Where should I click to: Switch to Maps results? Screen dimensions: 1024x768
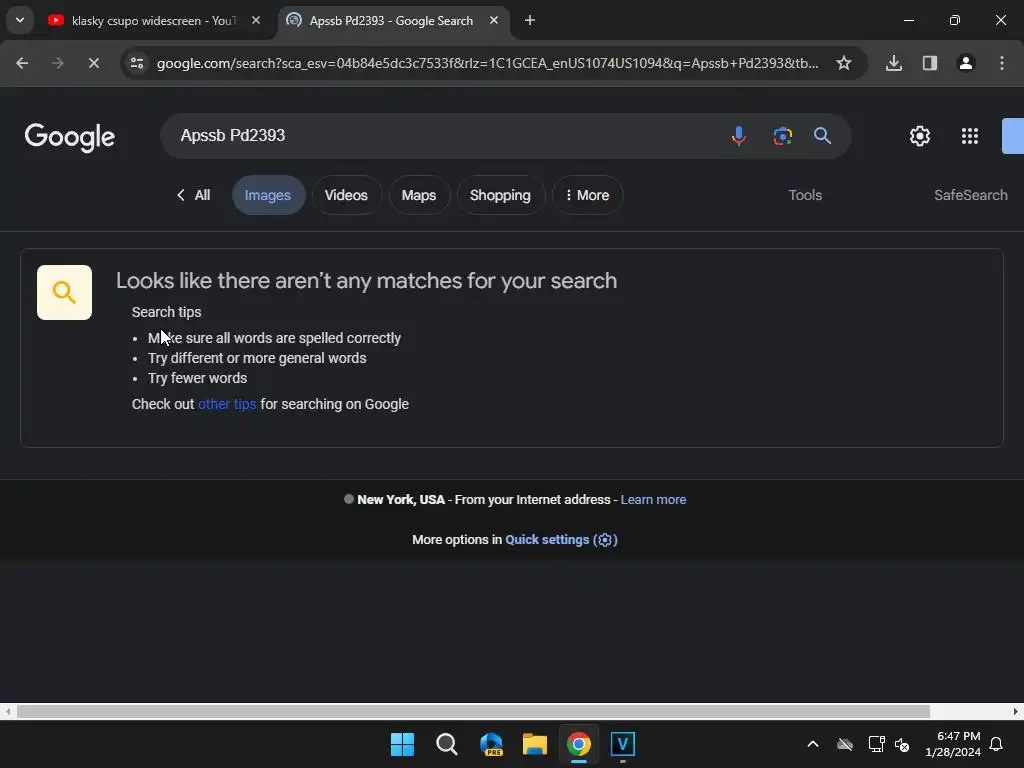(419, 195)
